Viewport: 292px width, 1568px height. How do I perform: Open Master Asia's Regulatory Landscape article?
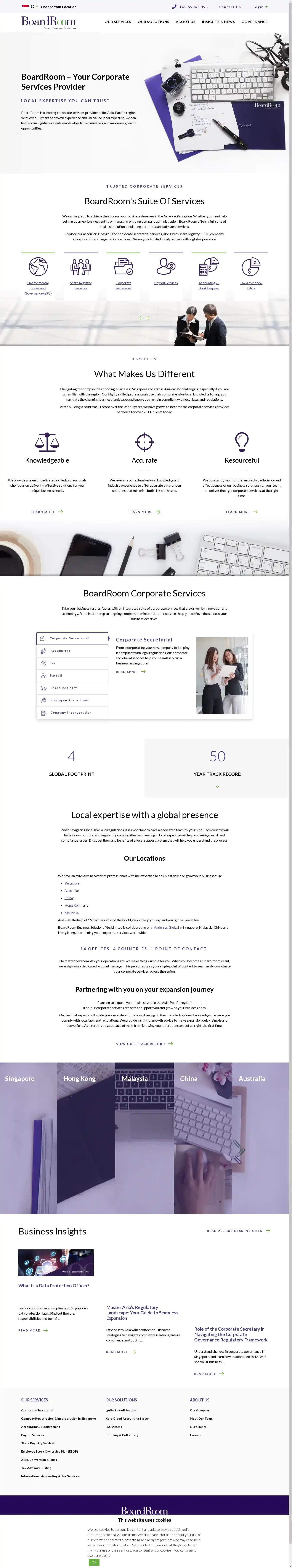142,1313
